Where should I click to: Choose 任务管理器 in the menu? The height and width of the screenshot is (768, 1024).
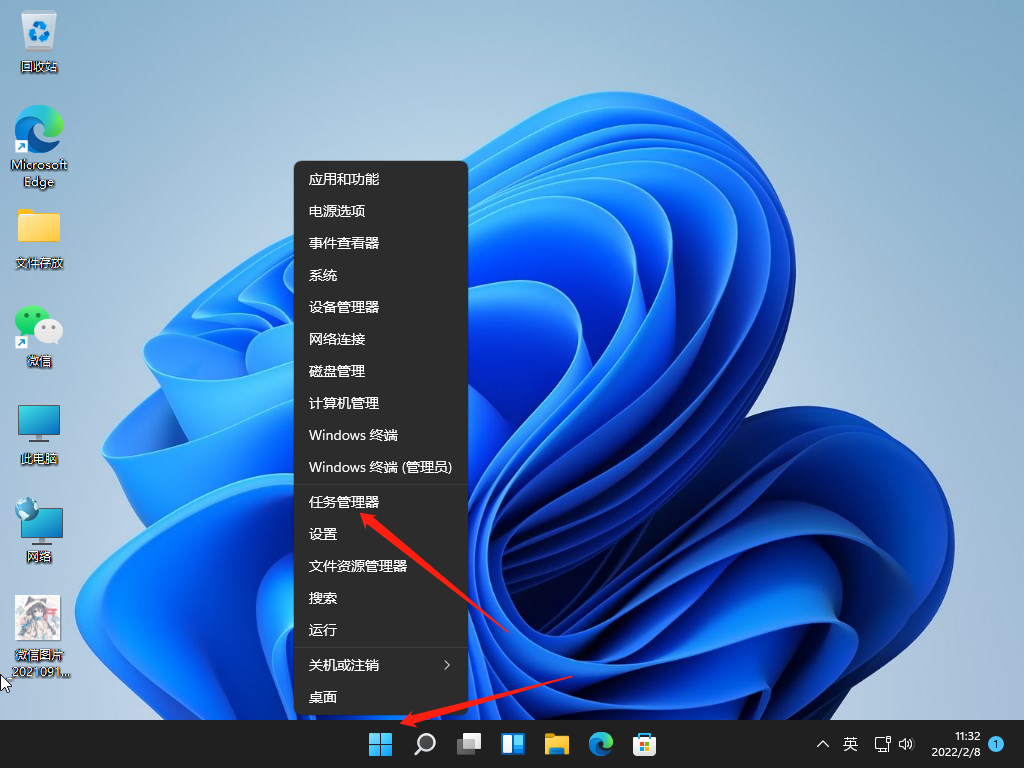(x=344, y=502)
